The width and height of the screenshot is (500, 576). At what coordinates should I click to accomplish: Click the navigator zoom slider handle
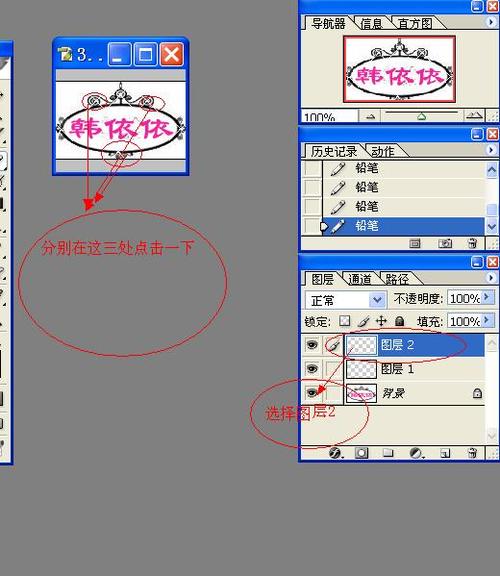[422, 117]
